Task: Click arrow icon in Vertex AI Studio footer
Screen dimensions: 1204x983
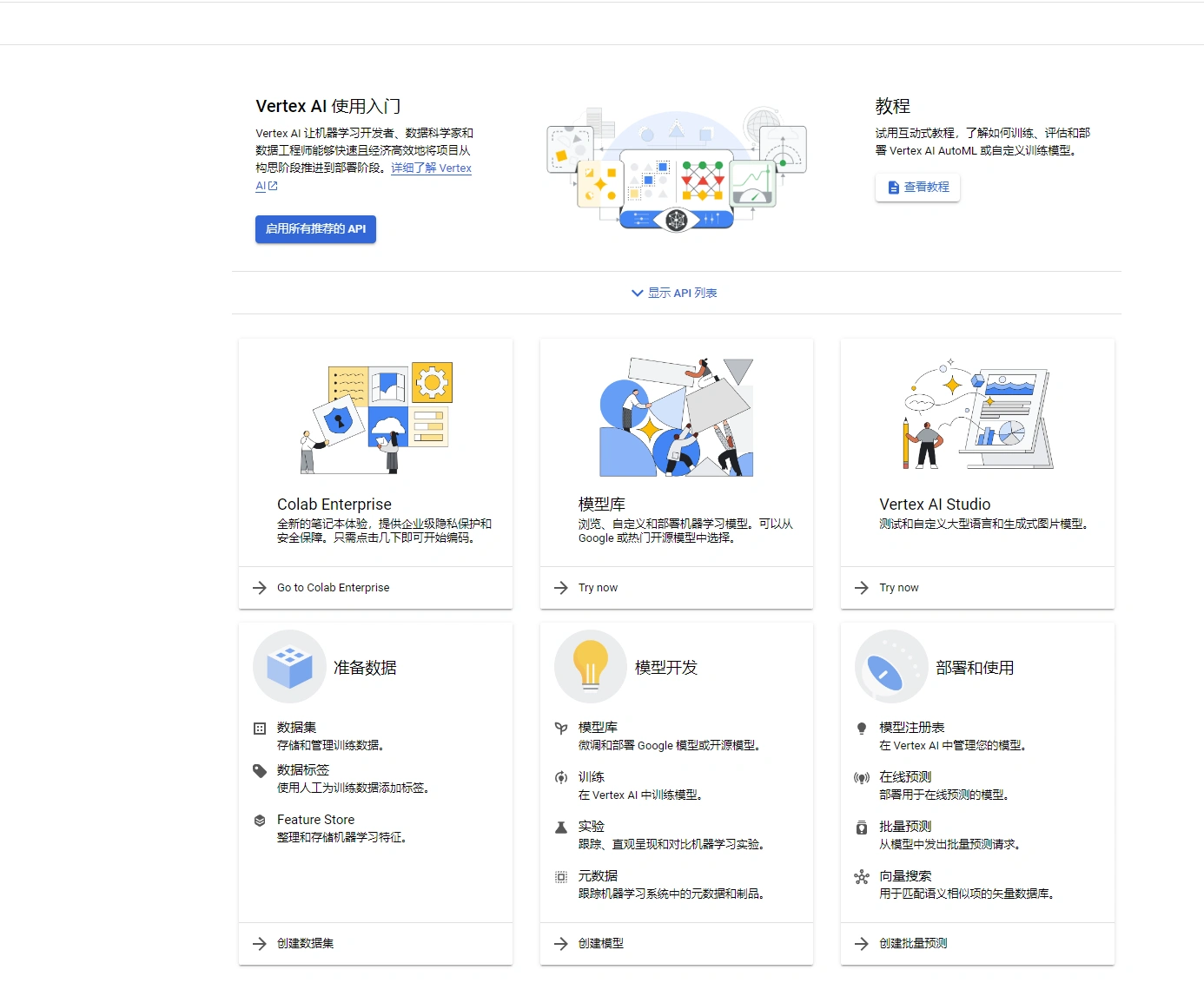Action: pos(862,588)
